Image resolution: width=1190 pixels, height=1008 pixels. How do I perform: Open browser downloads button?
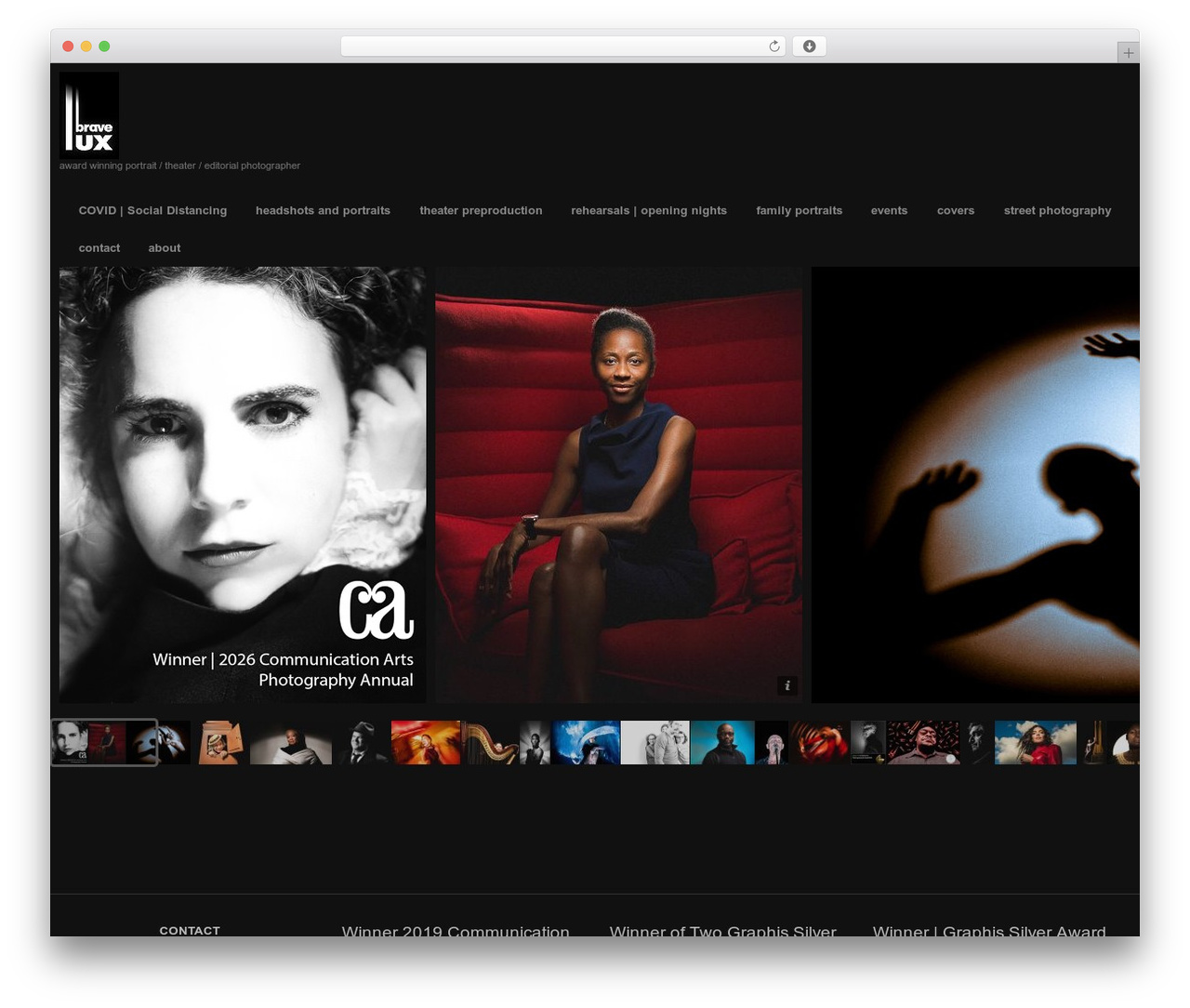tap(809, 46)
